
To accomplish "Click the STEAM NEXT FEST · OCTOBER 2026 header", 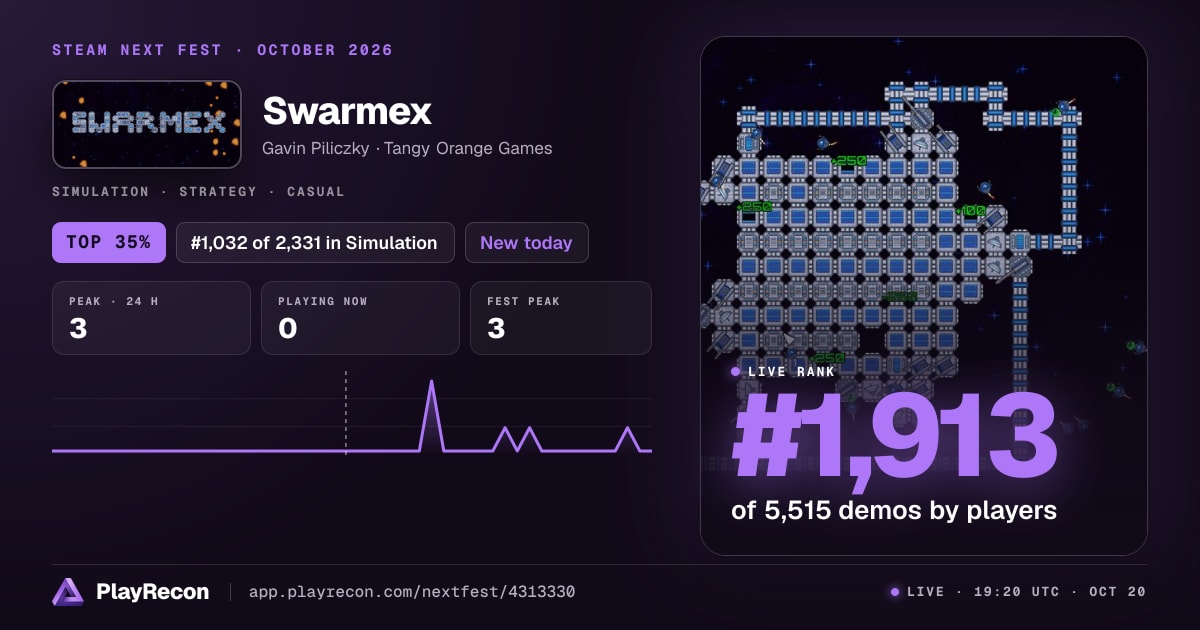I will pos(222,50).
